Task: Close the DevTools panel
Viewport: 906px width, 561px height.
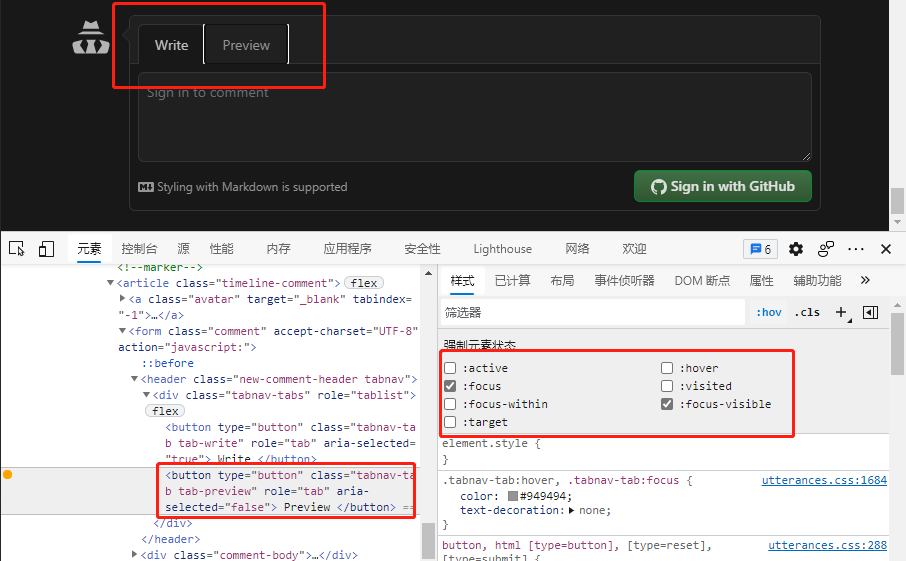Action: (886, 249)
